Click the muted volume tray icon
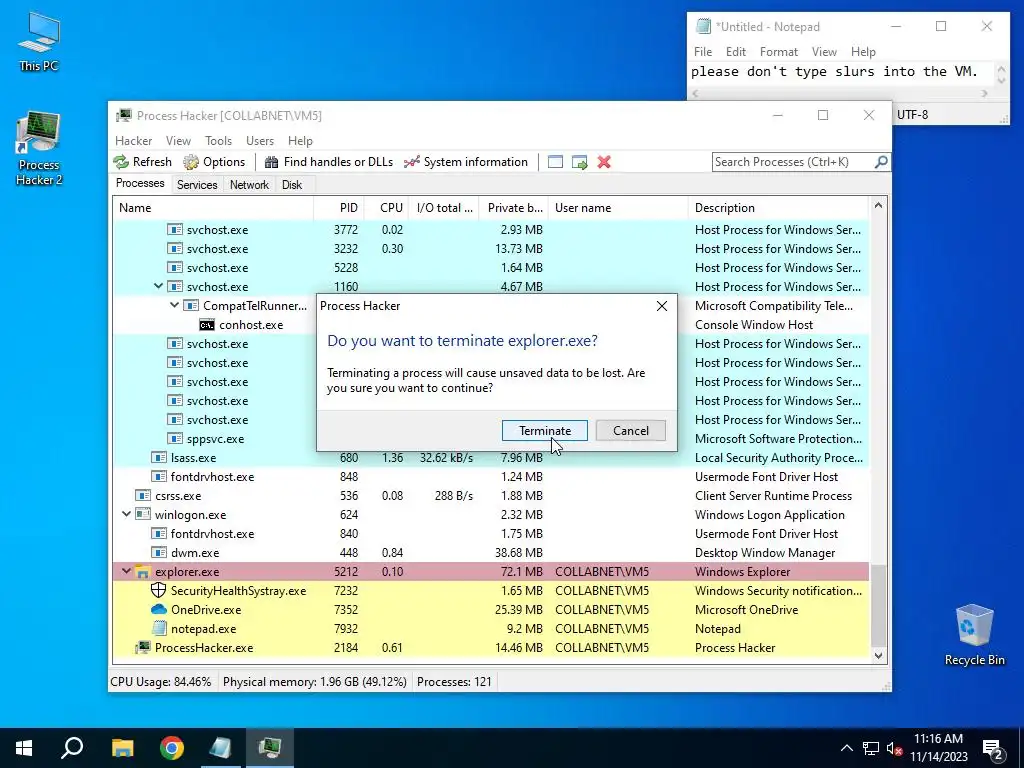The image size is (1024, 768). (x=894, y=748)
